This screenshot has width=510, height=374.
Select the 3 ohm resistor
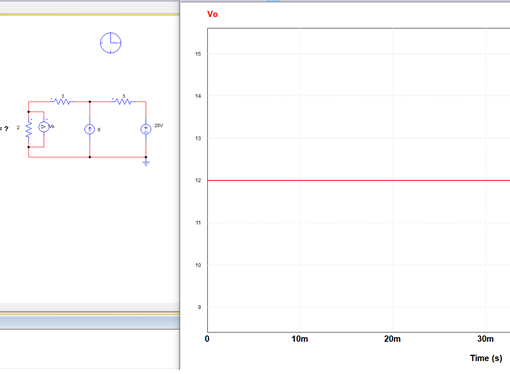point(62,101)
